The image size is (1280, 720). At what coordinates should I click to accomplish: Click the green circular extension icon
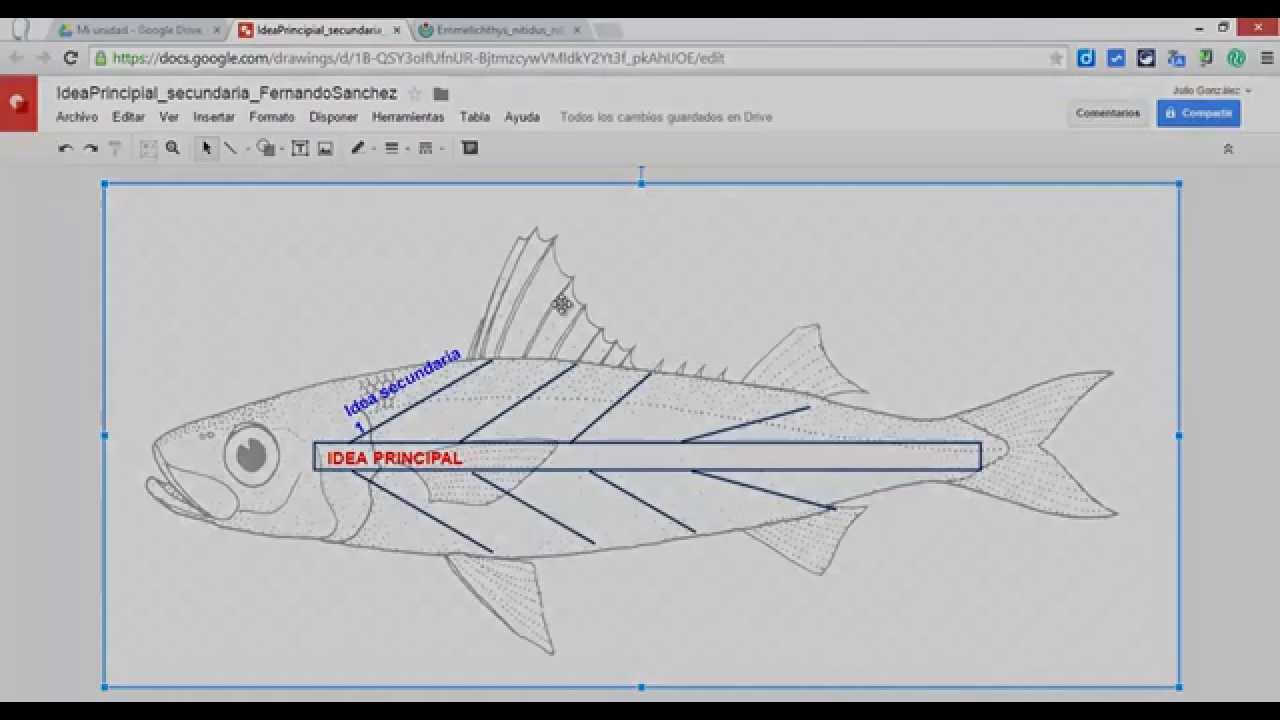tap(1237, 58)
